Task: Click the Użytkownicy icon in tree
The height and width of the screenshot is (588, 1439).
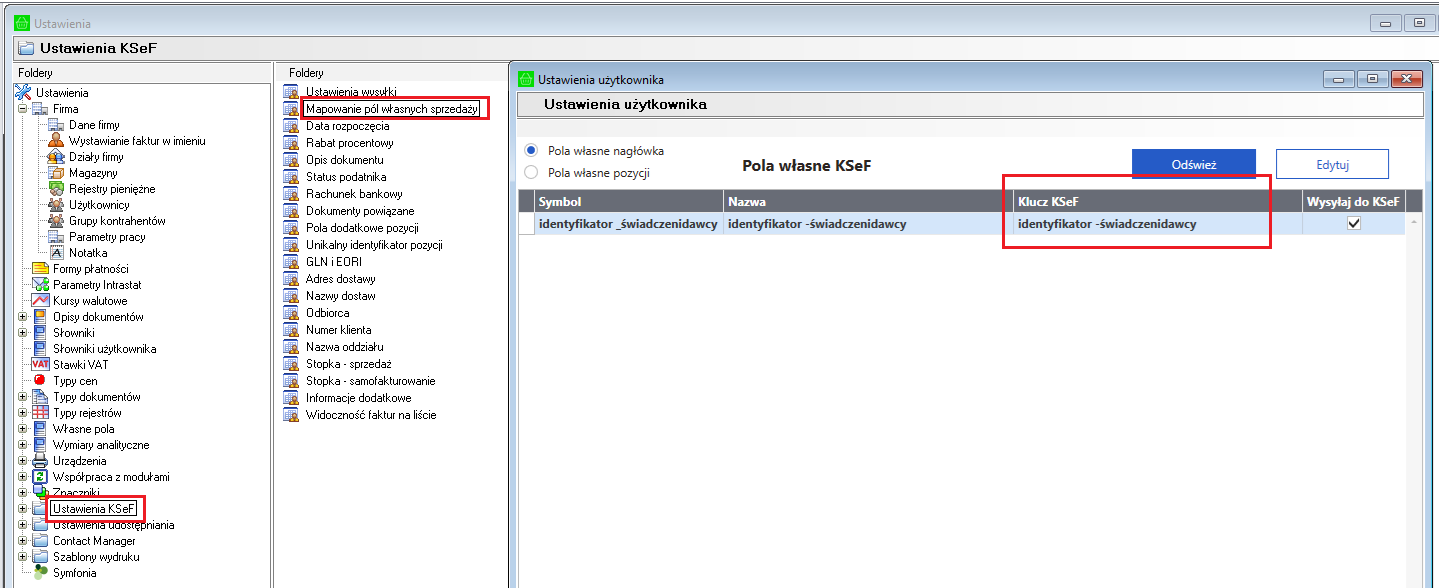Action: click(57, 205)
